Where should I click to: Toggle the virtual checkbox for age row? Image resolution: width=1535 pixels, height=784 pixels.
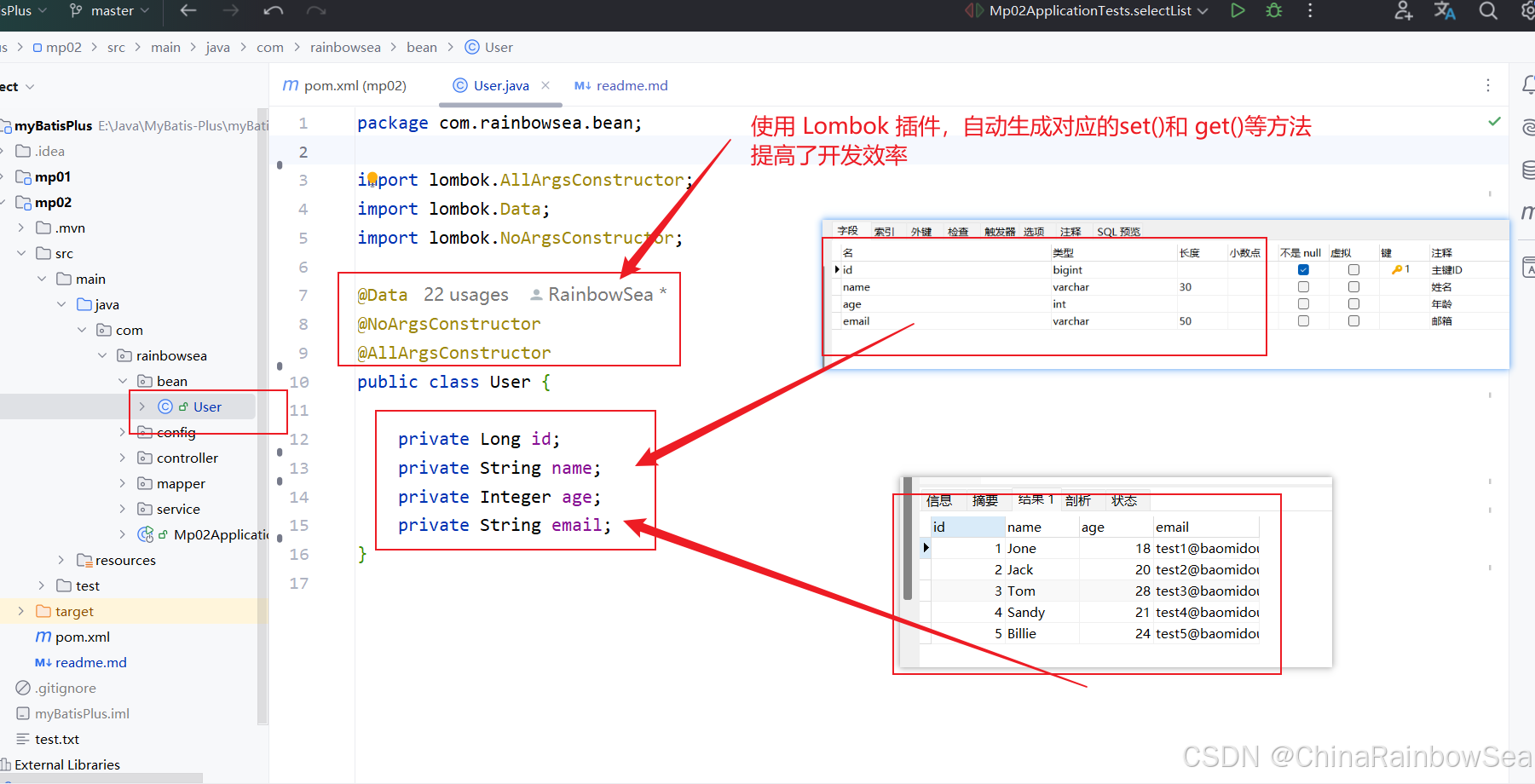tap(1353, 304)
